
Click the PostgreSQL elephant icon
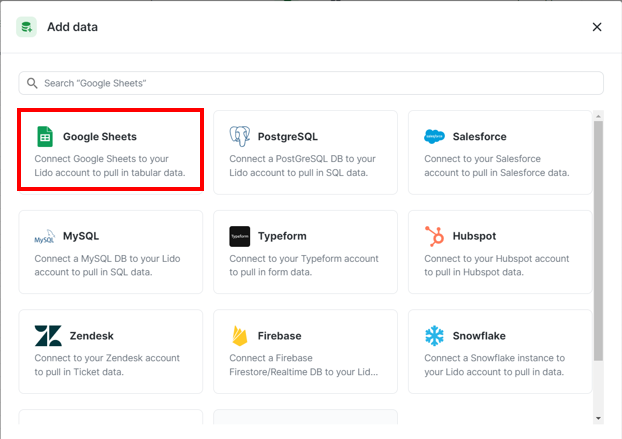click(240, 136)
